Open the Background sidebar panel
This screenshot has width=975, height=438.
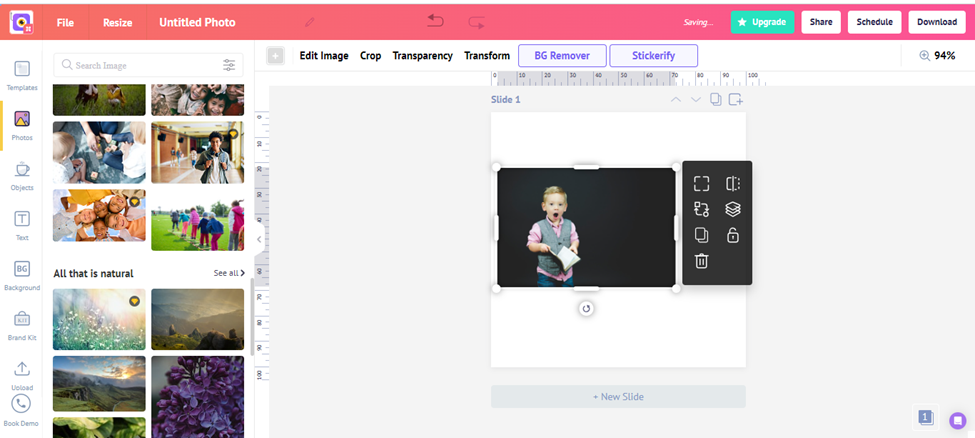(22, 276)
